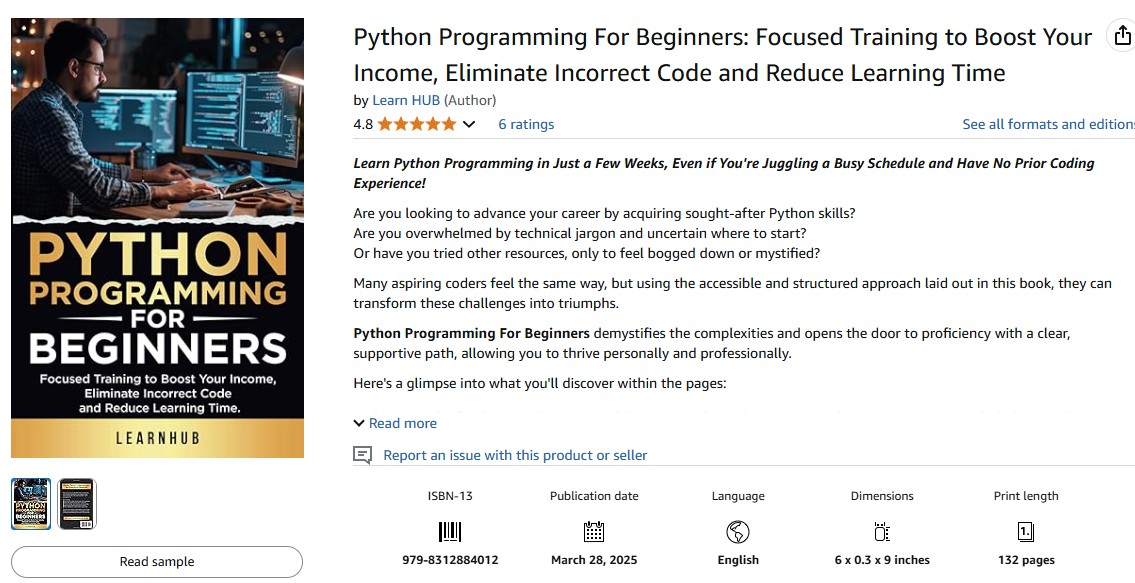Click the ISBN-13 barcode icon
Viewport: 1135px width, 583px height.
[450, 531]
